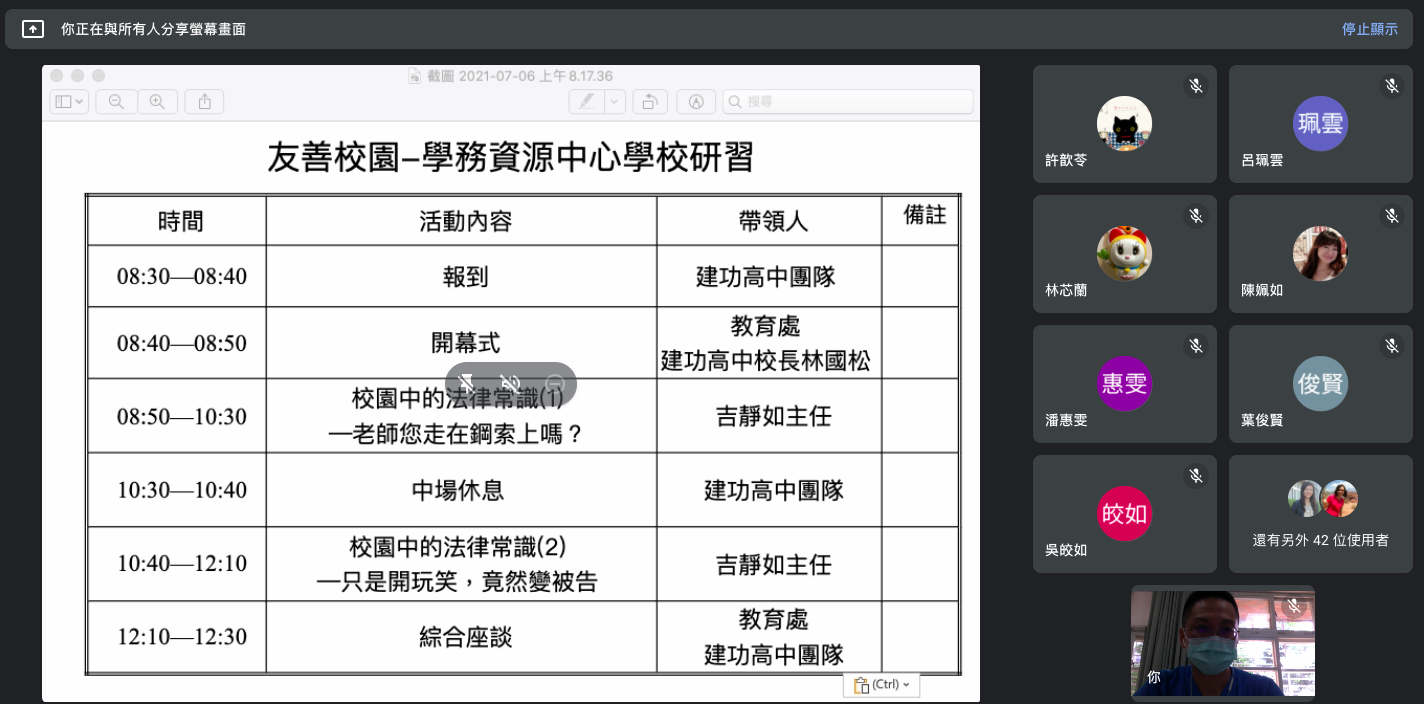Toggle the pin icon on the floating overlay
Viewport: 1424px width, 704px height.
coord(467,383)
